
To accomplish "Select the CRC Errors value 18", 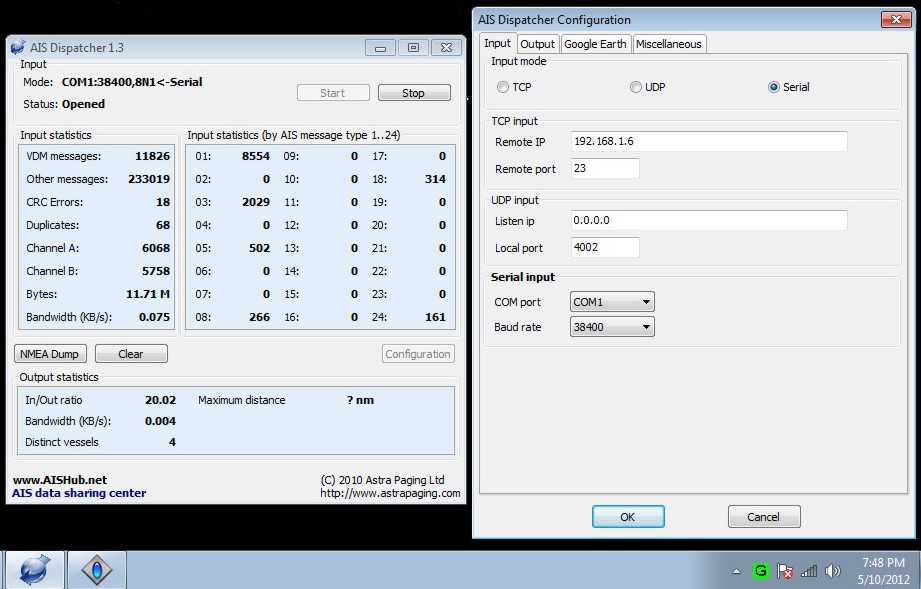I will click(163, 202).
